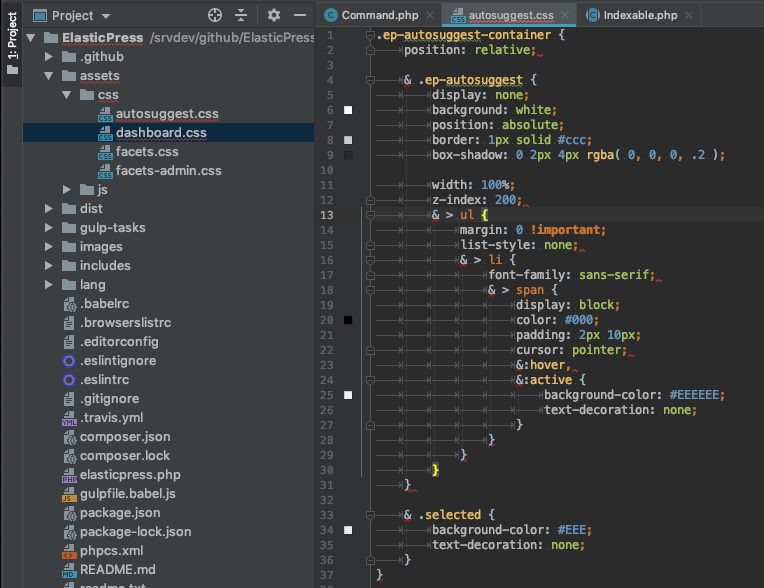Fold the ul block at line 13
This screenshot has width=764, height=588.
tap(370, 215)
